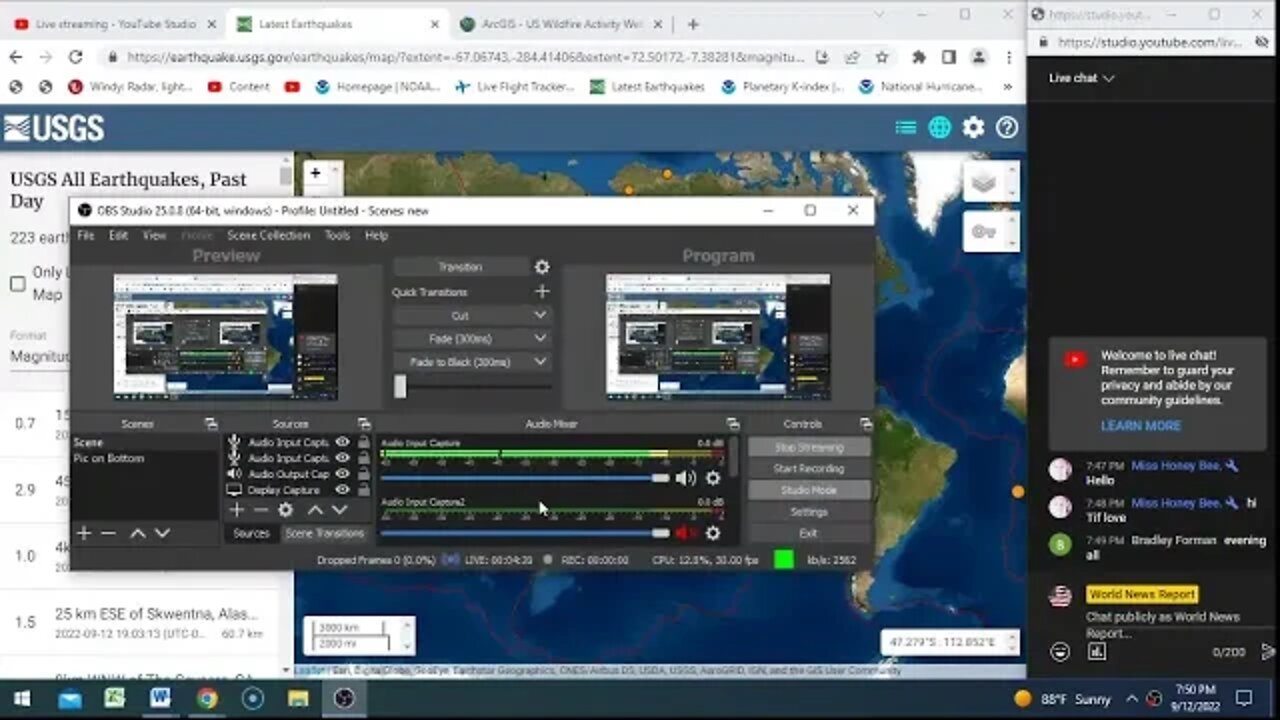The height and width of the screenshot is (720, 1280).
Task: Lock the Display Capture source
Action: click(x=364, y=490)
